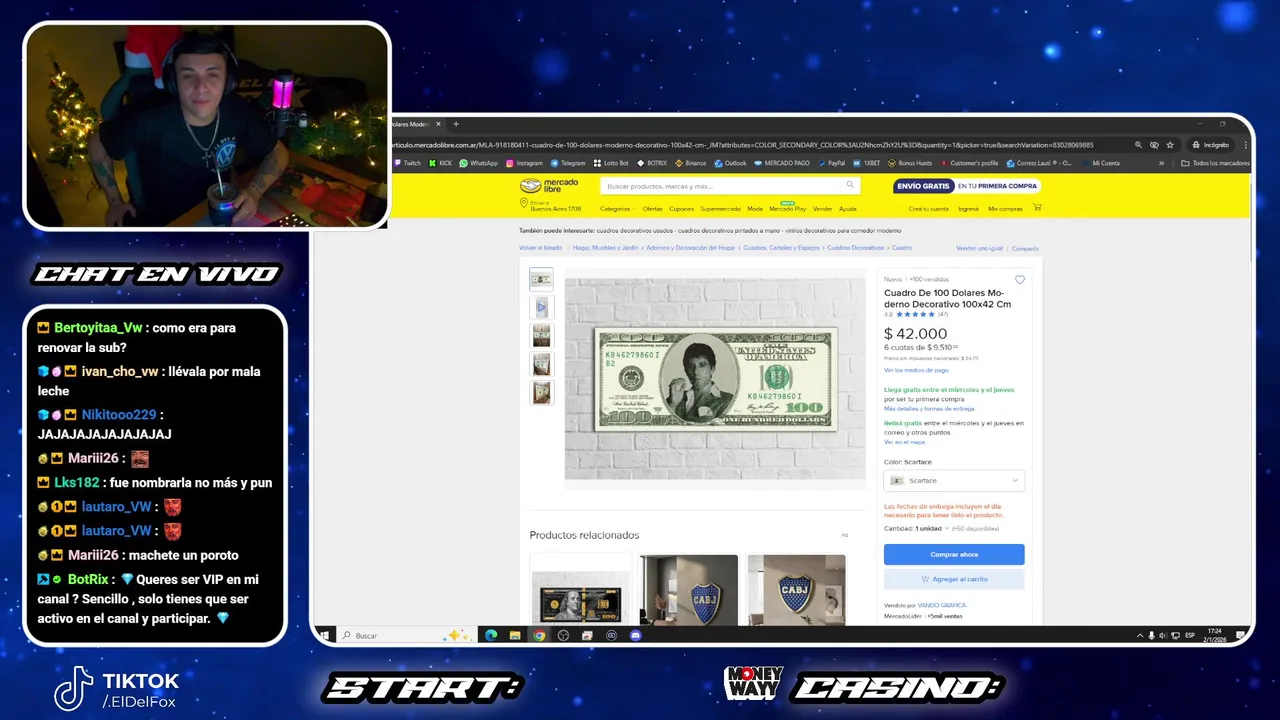Open the Ayuda menu item
The image size is (1280, 720).
tap(848, 209)
